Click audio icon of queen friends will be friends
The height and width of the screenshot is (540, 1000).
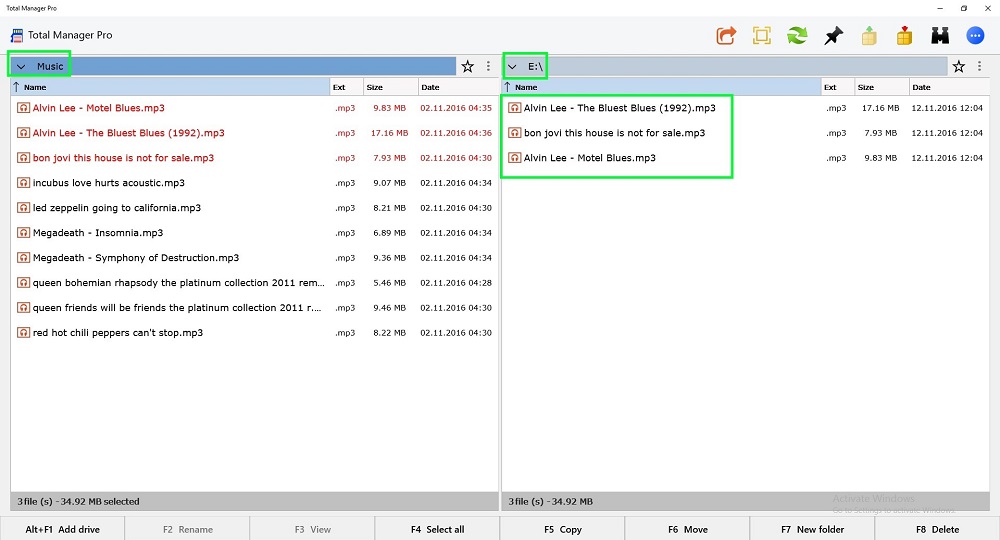(23, 307)
